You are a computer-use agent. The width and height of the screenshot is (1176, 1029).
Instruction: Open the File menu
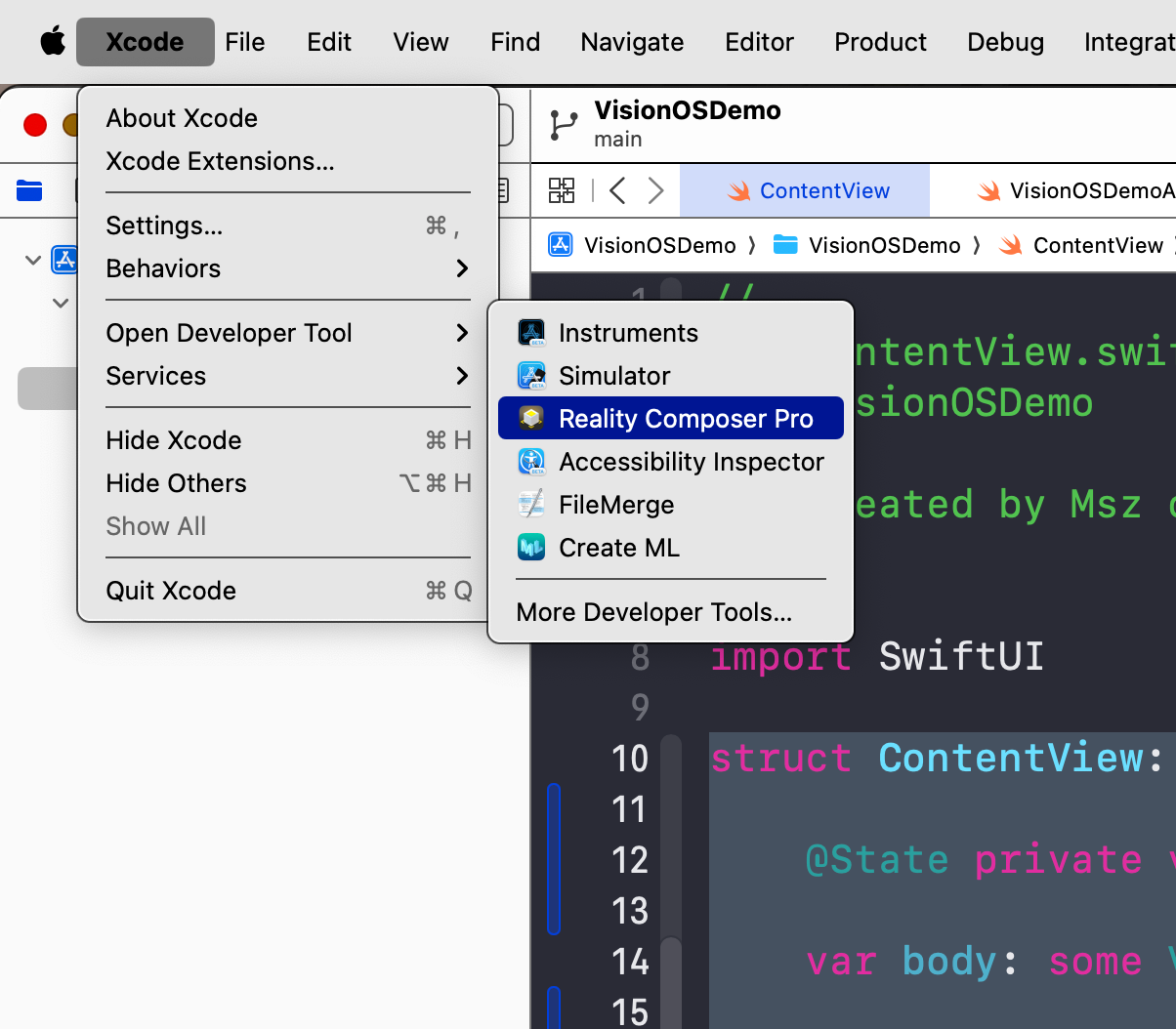[x=244, y=42]
